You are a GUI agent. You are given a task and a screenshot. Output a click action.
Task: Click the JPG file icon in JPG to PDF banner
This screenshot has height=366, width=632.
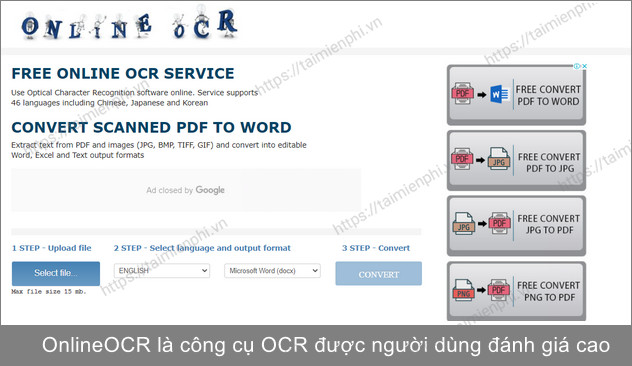[464, 223]
